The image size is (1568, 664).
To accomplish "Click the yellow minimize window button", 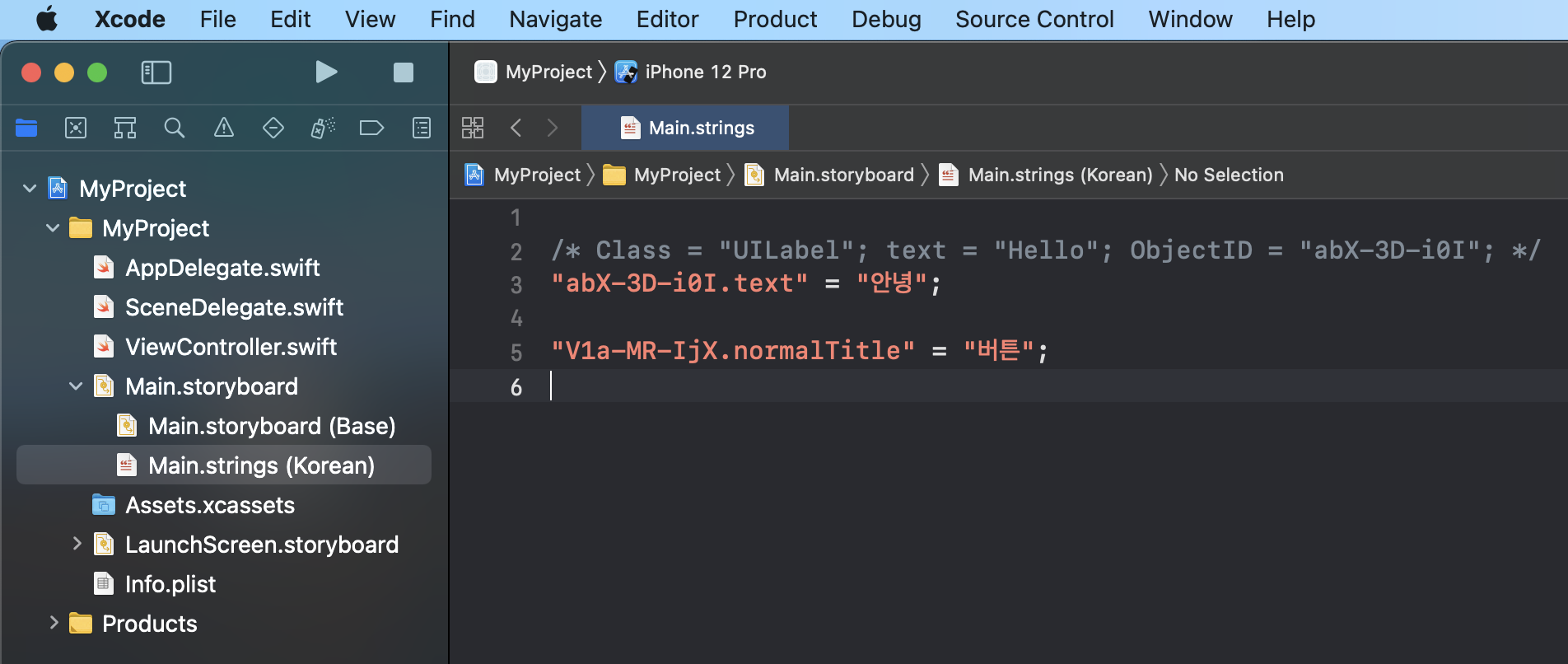I will [x=64, y=72].
